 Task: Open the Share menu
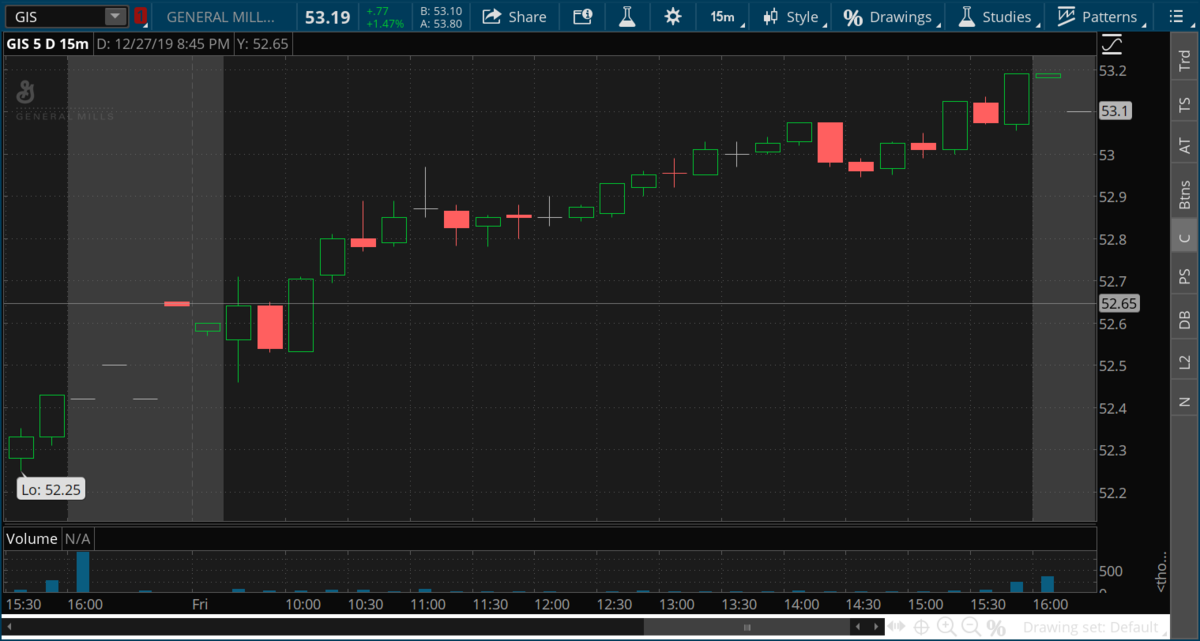[x=514, y=16]
